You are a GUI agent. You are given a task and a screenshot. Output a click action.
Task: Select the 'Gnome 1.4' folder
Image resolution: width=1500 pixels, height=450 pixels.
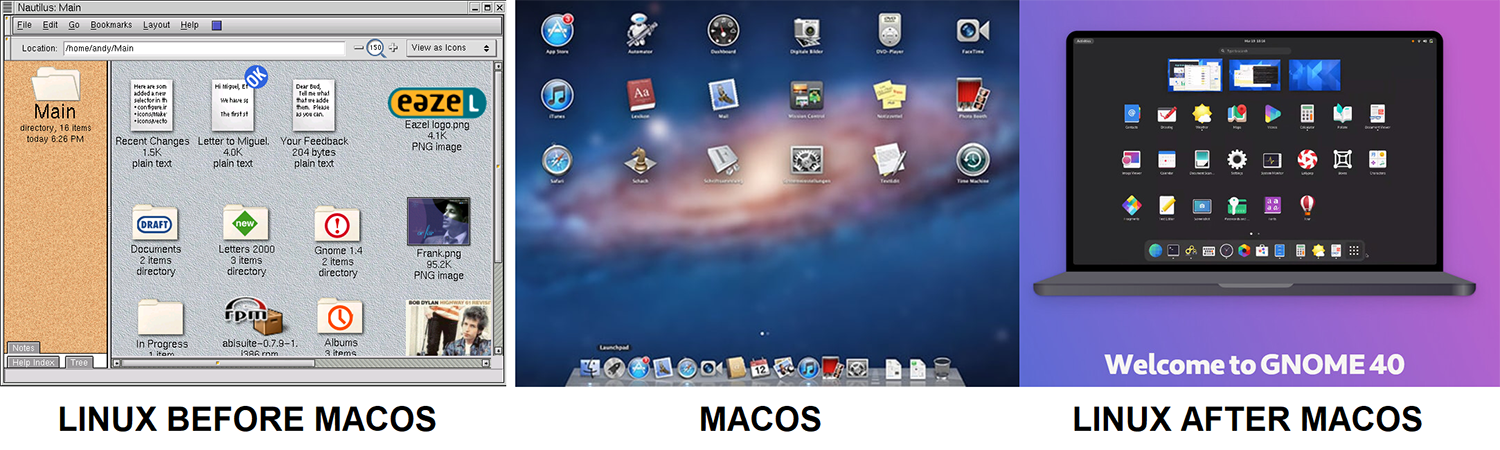(337, 224)
